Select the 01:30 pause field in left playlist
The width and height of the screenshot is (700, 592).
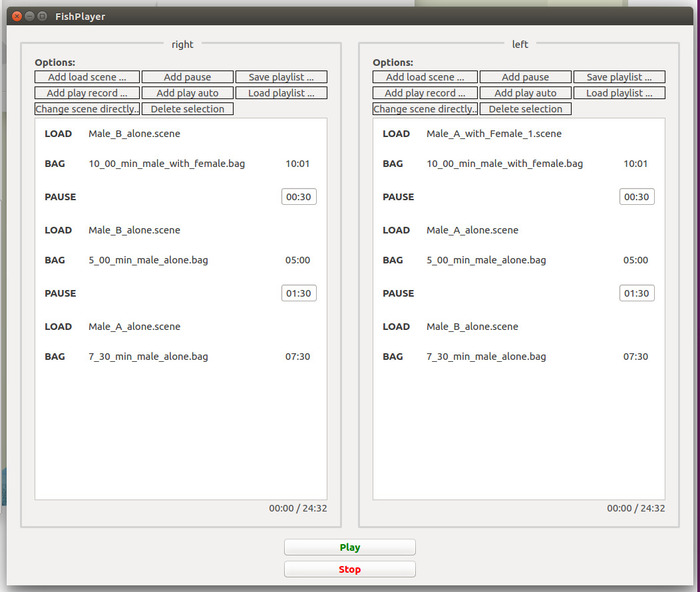tap(637, 293)
